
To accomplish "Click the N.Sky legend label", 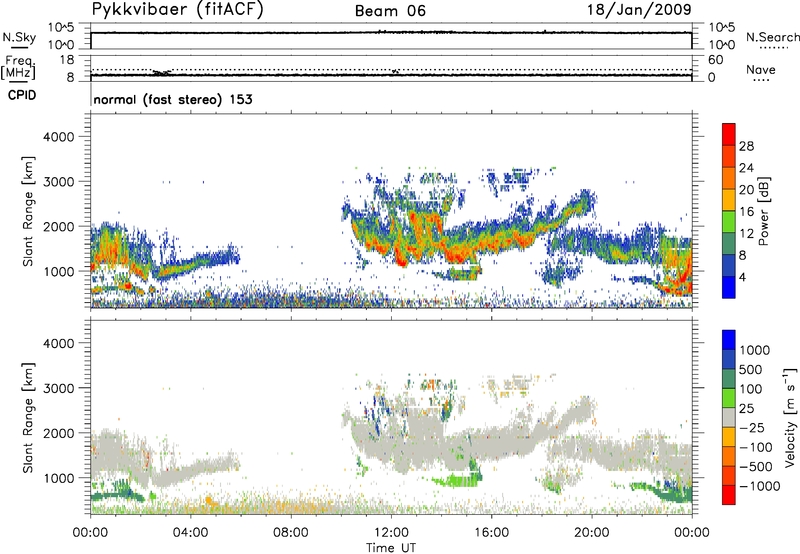I will [19, 37].
